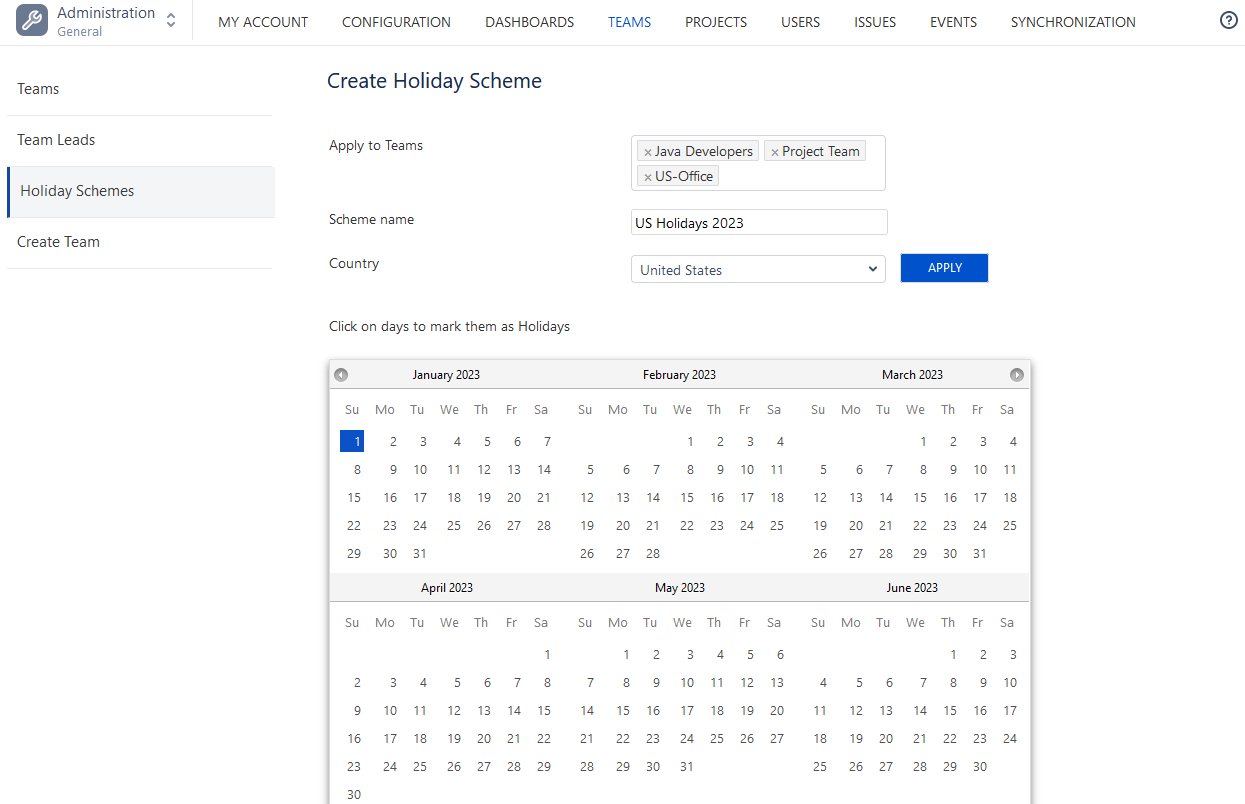Mark May 29 as holiday
This screenshot has width=1245, height=804.
click(x=623, y=766)
